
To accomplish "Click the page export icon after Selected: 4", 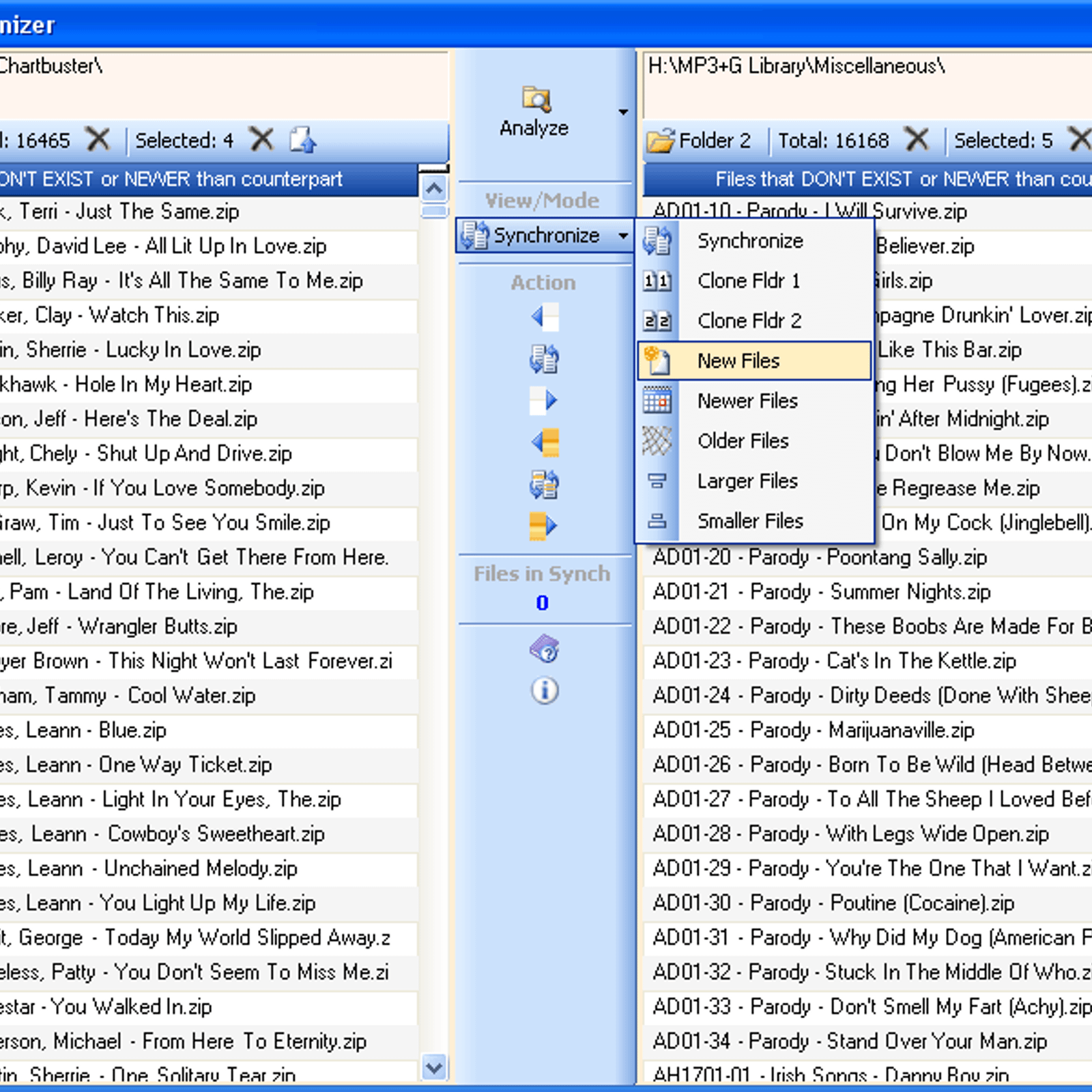I will click(x=302, y=140).
